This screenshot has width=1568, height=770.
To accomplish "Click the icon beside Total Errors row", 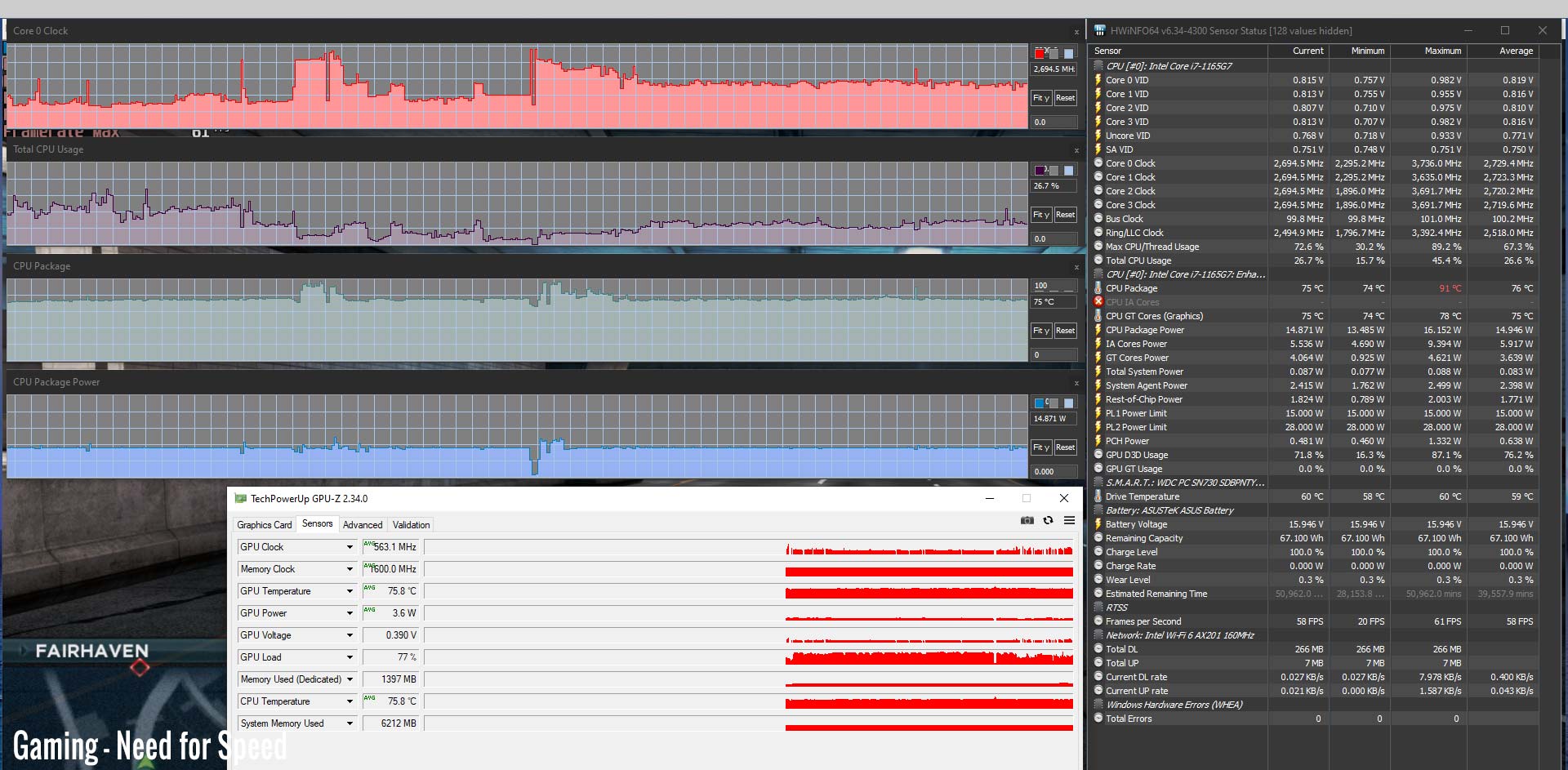I will (1098, 718).
